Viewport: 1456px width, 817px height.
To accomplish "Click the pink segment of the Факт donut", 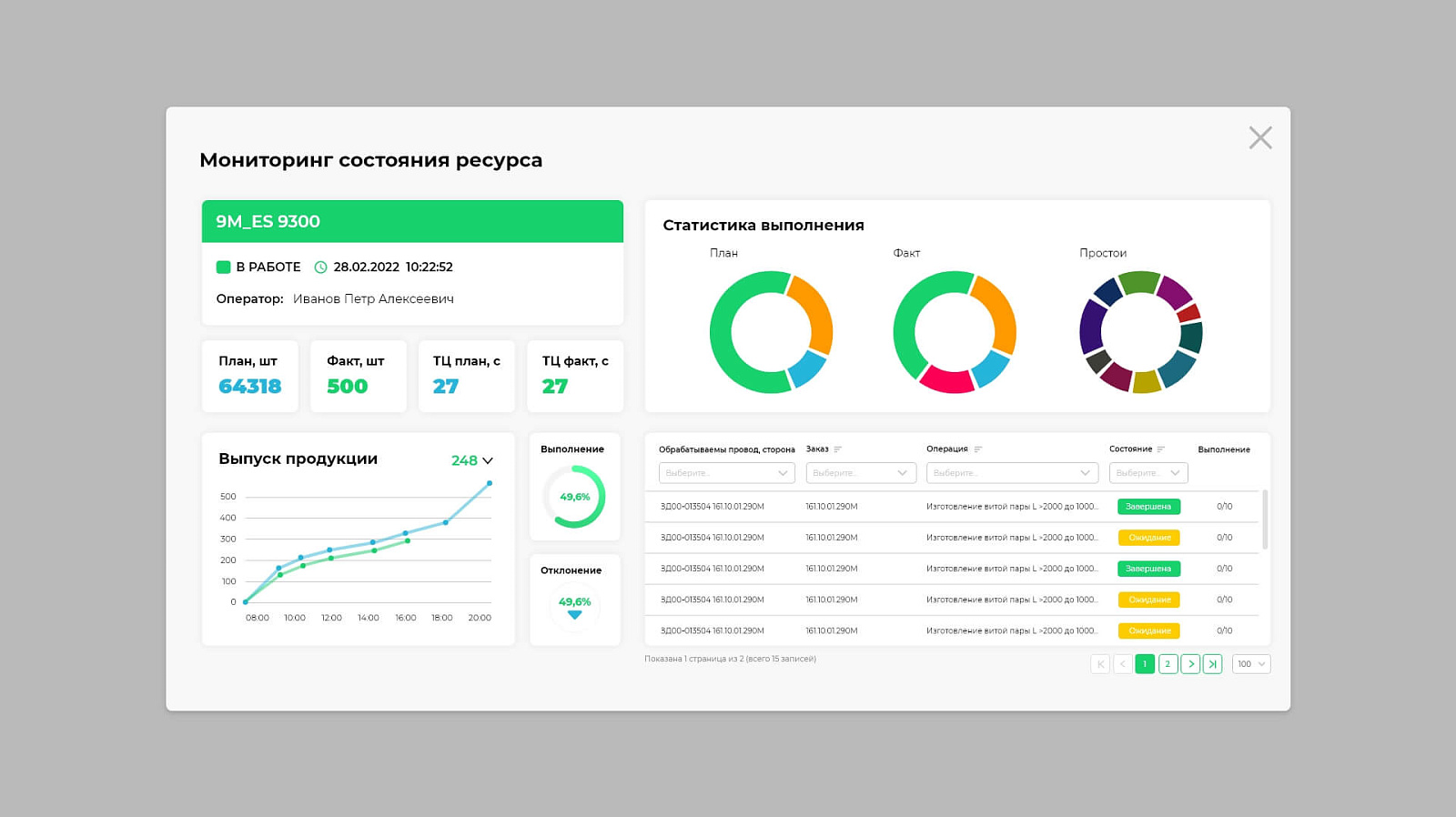I will click(x=946, y=381).
